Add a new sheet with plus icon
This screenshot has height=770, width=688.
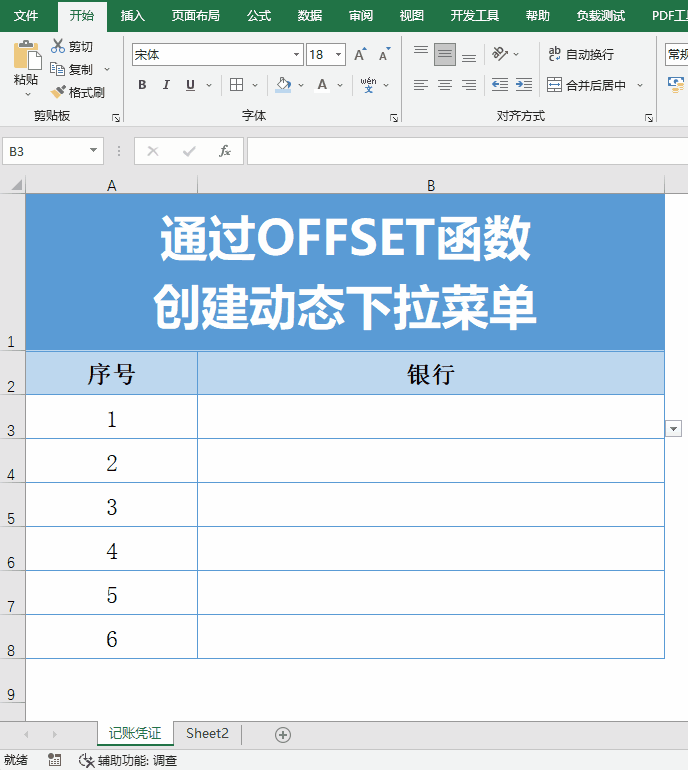pos(283,735)
